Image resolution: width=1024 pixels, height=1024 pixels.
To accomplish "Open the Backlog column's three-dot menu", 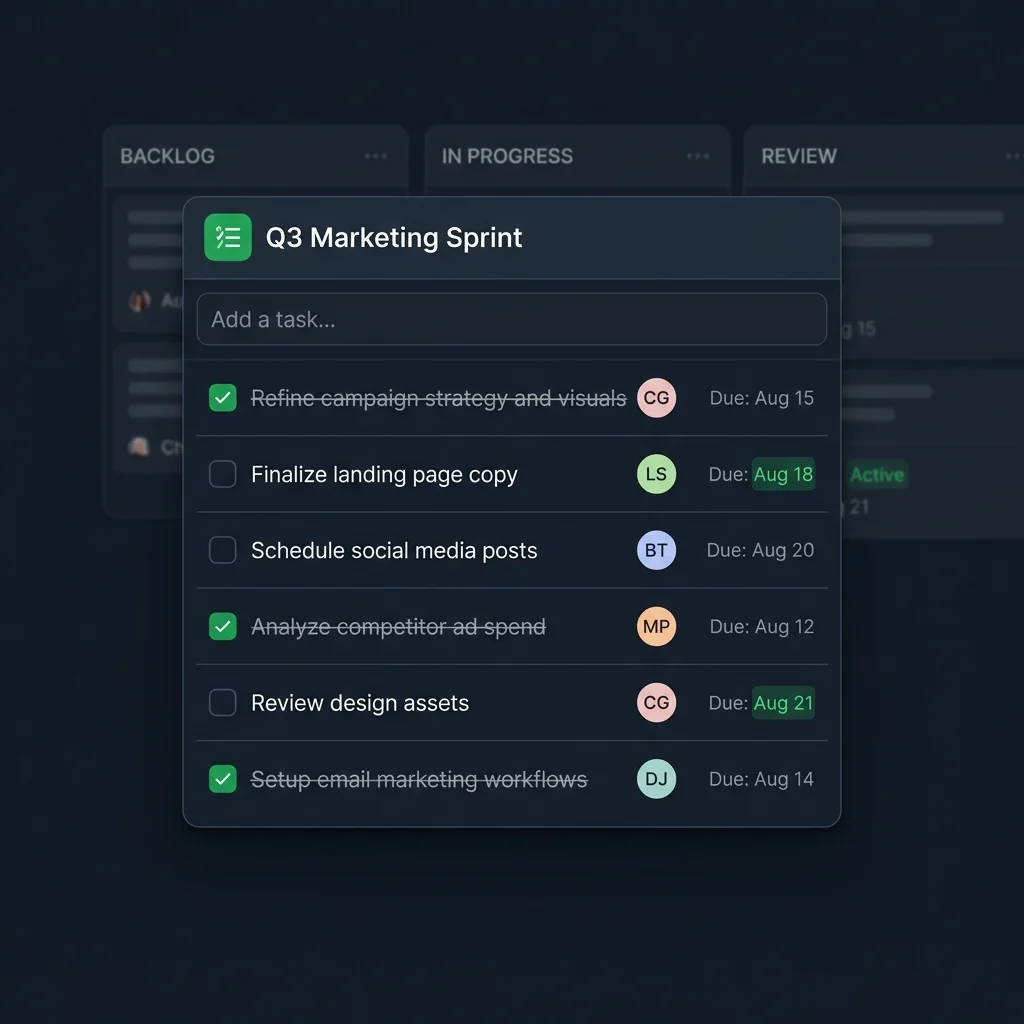I will click(376, 156).
